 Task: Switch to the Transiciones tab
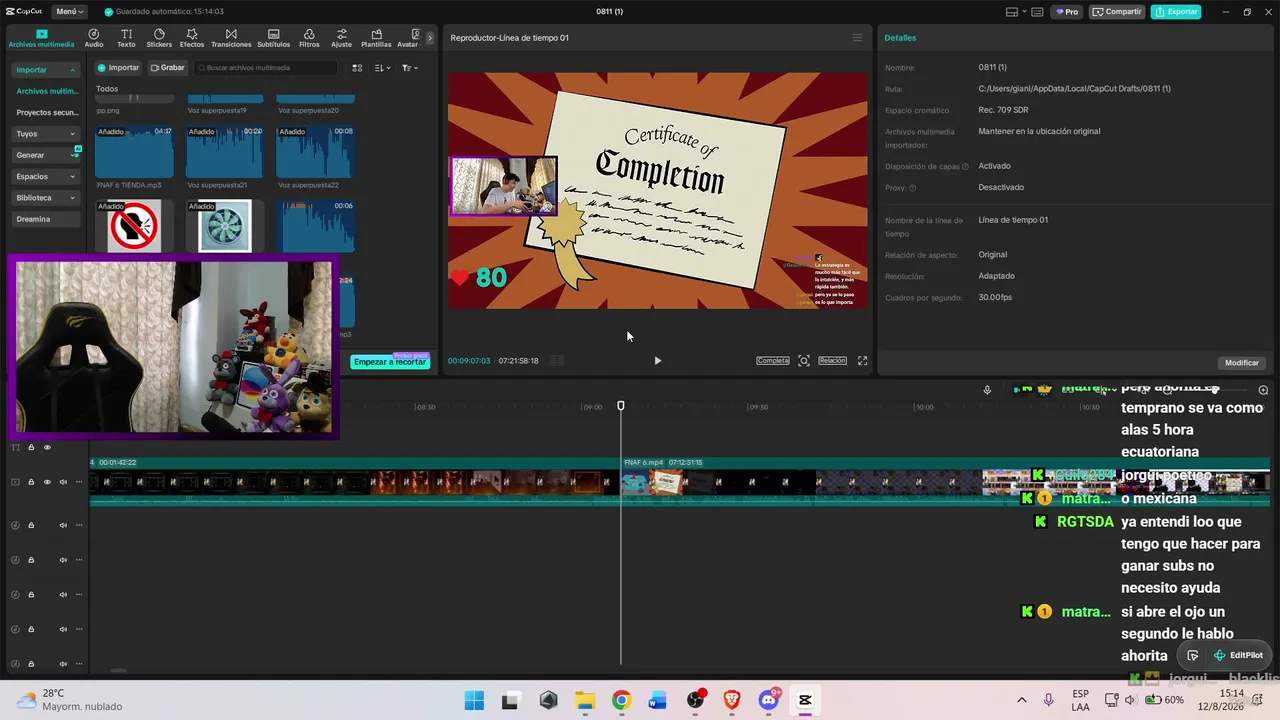coord(231,38)
